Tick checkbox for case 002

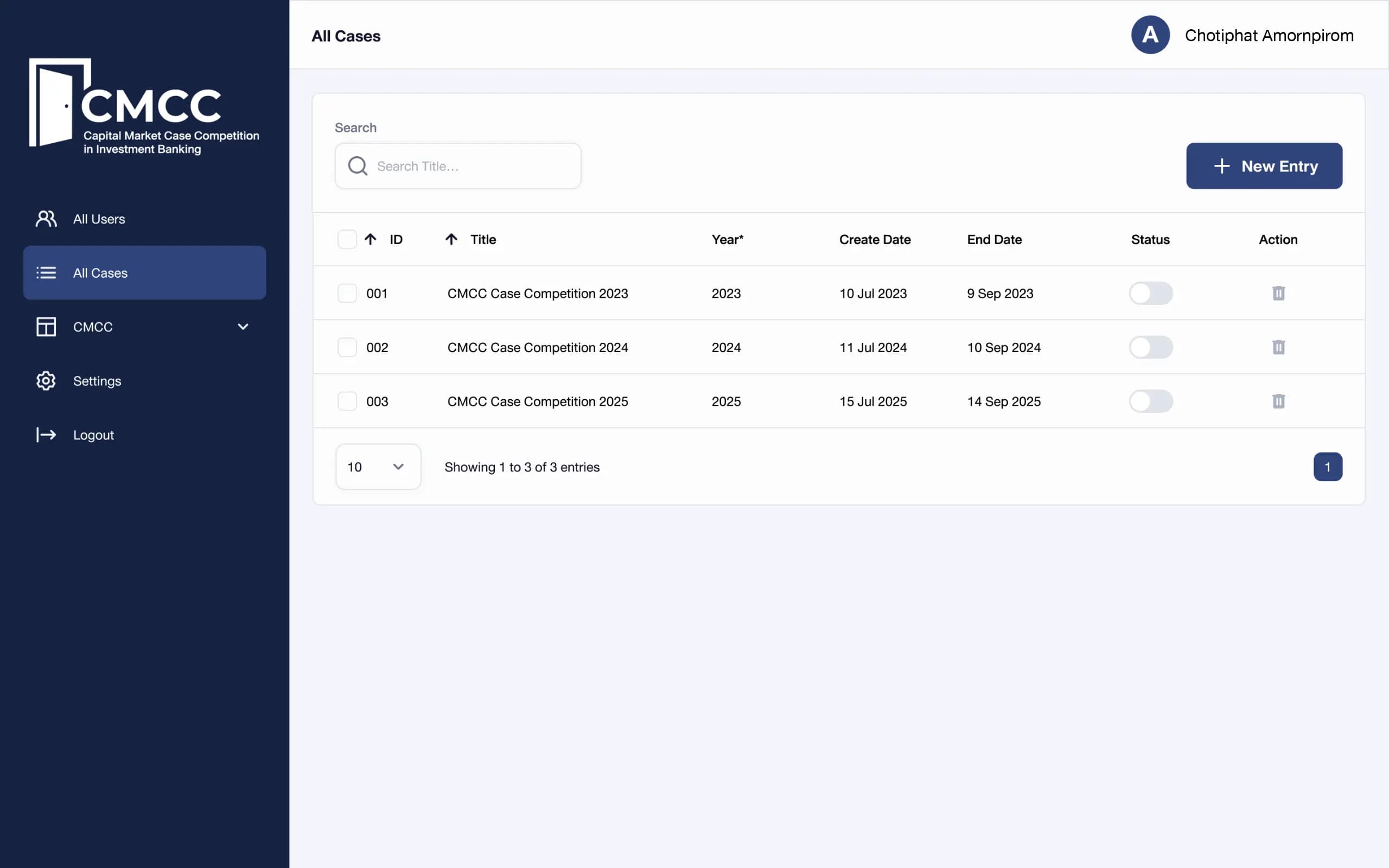347,347
